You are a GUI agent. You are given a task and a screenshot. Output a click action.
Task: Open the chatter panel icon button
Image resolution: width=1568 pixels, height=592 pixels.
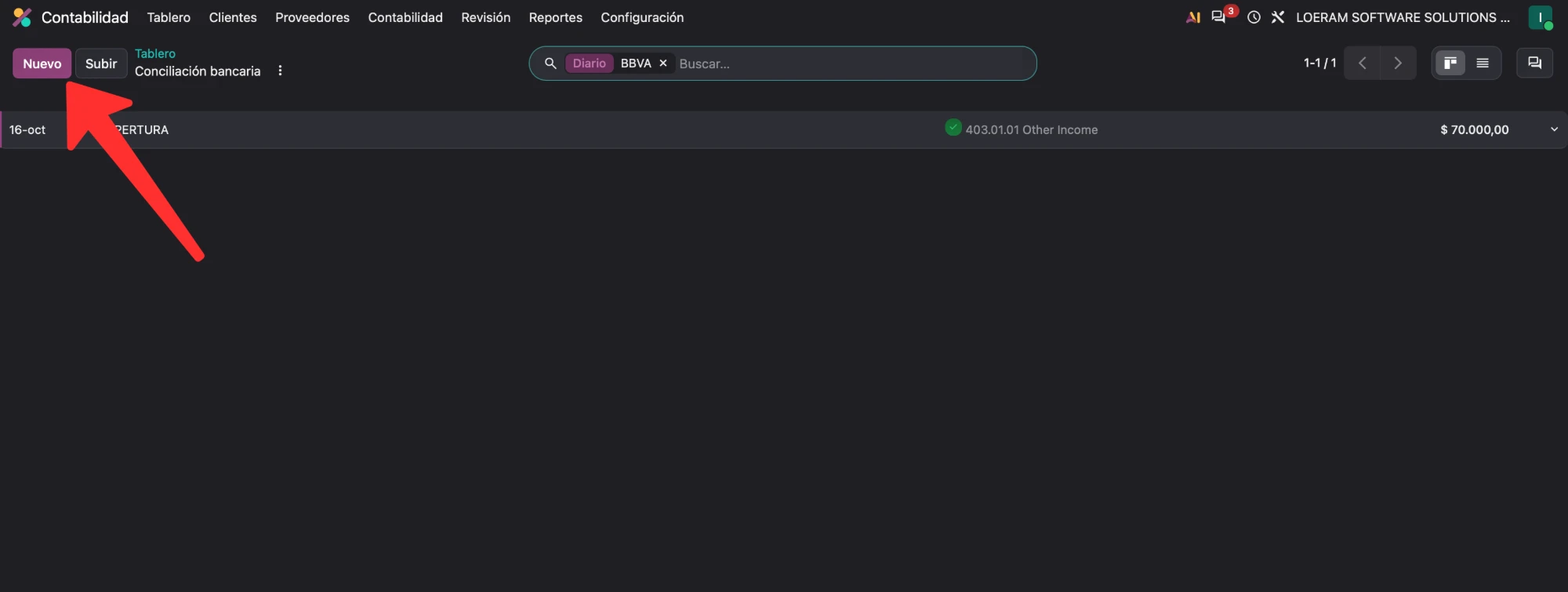pos(1534,64)
